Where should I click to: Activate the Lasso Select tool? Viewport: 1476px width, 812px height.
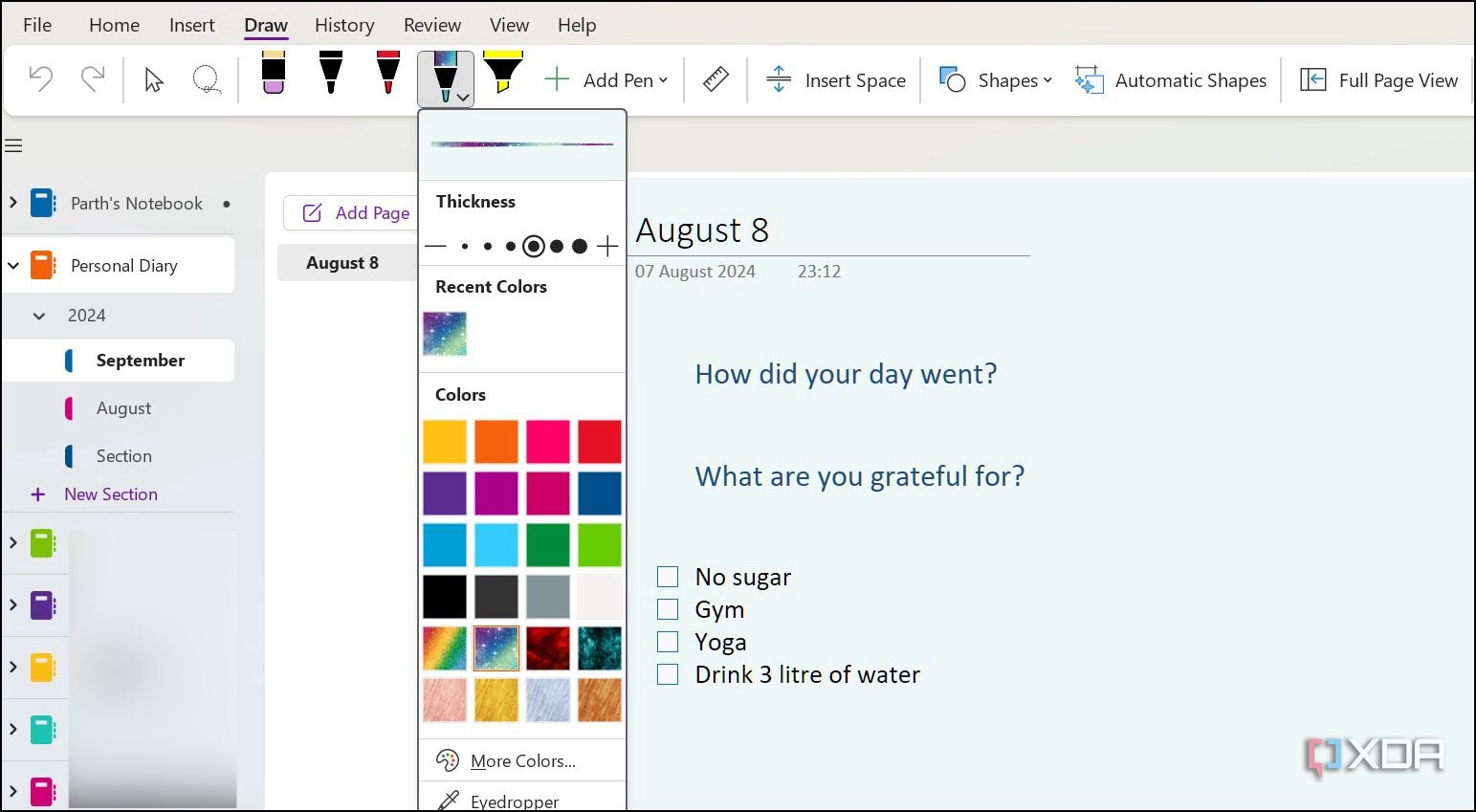[x=207, y=79]
